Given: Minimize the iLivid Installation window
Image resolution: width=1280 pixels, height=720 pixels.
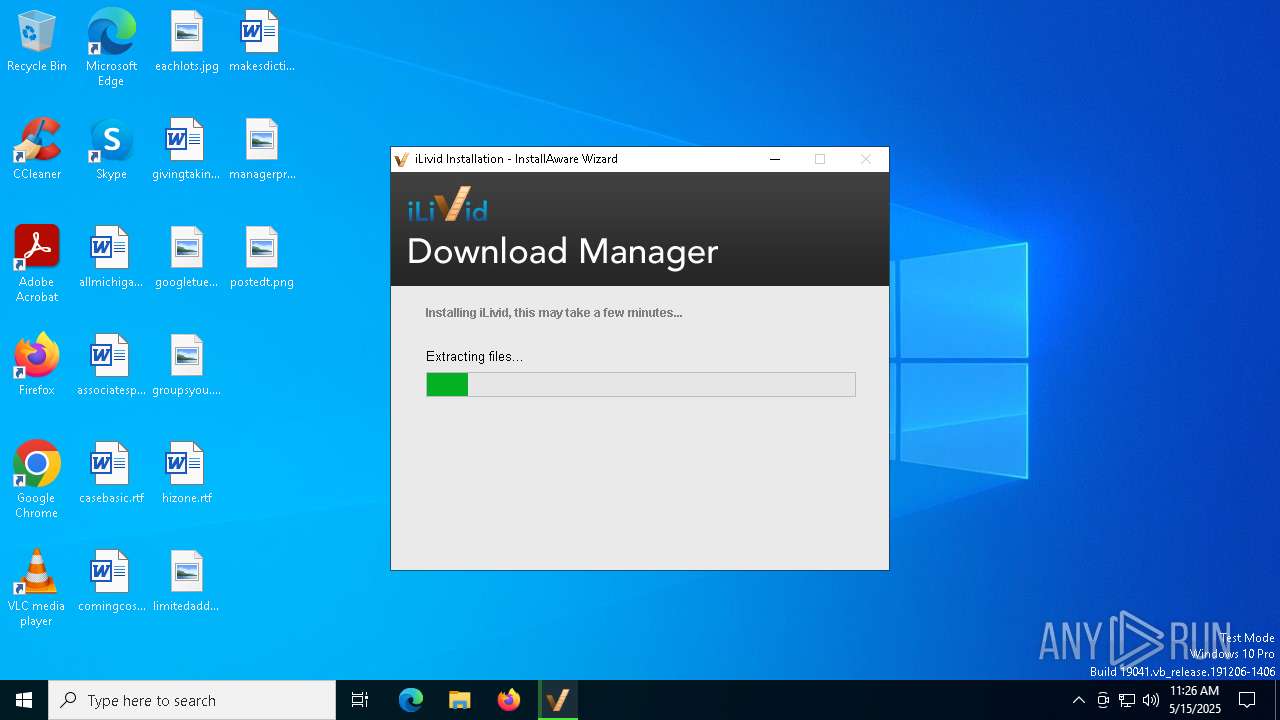Looking at the screenshot, I should (775, 159).
